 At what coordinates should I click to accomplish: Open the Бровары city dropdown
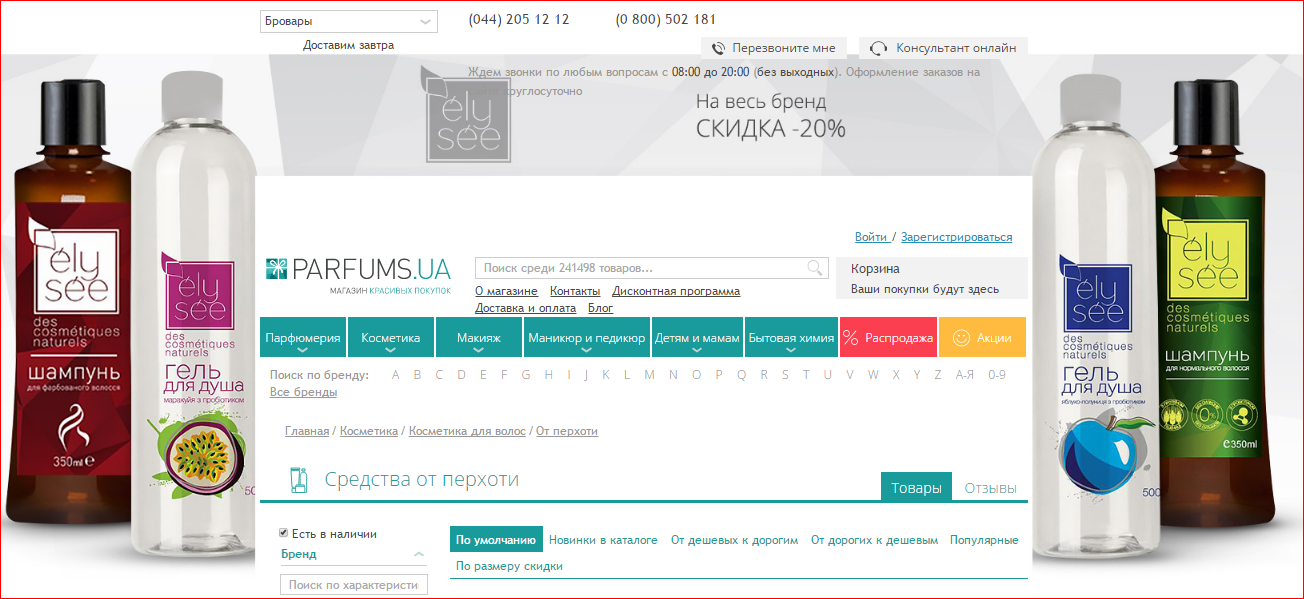point(348,21)
